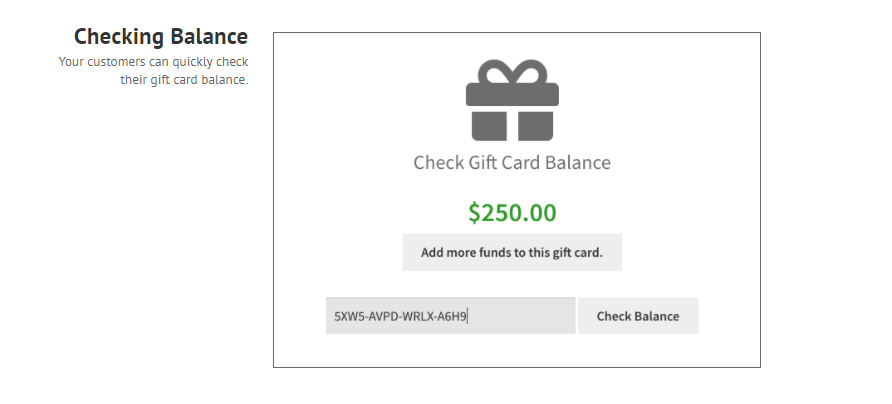Click the $250.00 balance amount

(x=512, y=213)
